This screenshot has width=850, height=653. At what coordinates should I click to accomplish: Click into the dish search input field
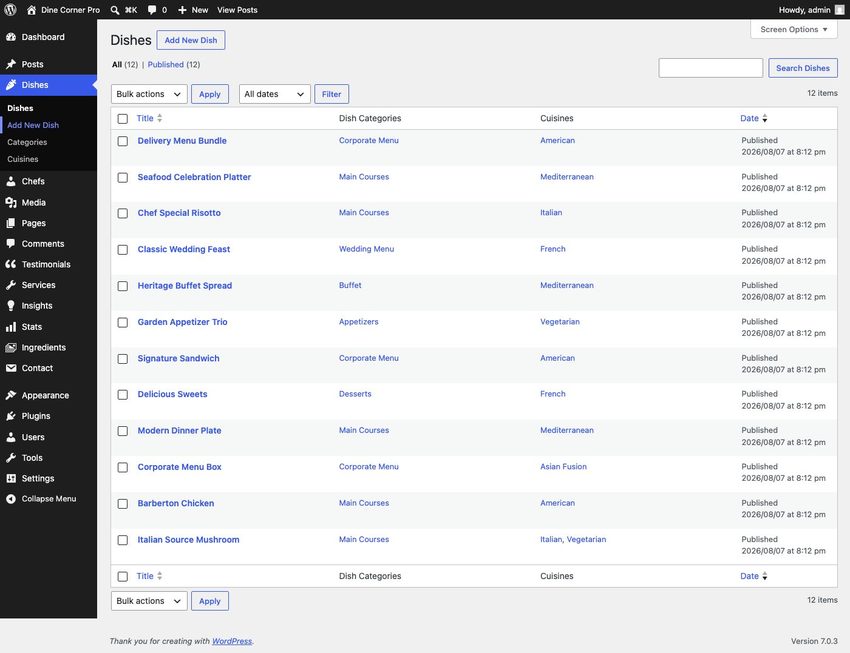[710, 68]
